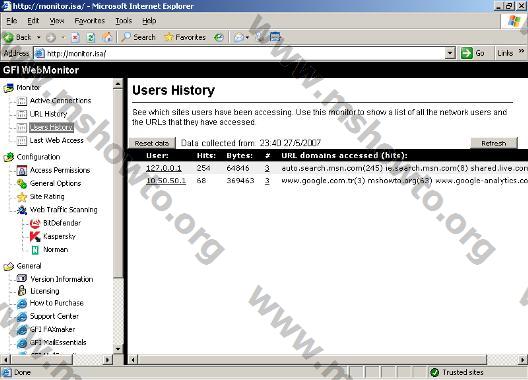Click the Back arrow icon in the toolbar

click(8, 37)
